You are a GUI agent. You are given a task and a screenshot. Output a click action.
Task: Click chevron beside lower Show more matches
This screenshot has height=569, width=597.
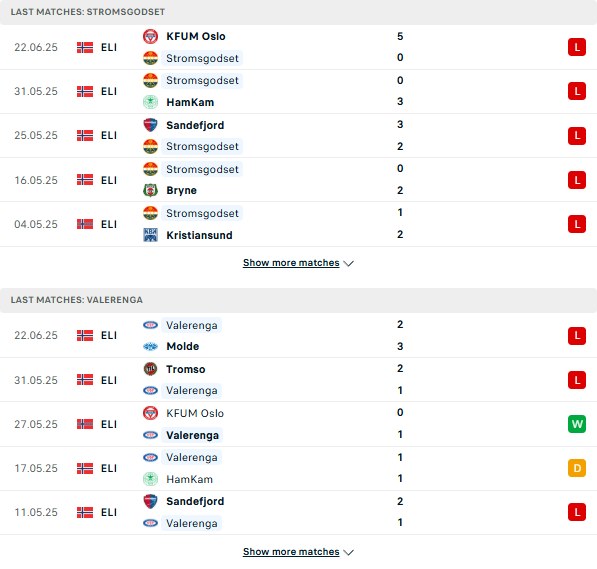pyautogui.click(x=348, y=552)
